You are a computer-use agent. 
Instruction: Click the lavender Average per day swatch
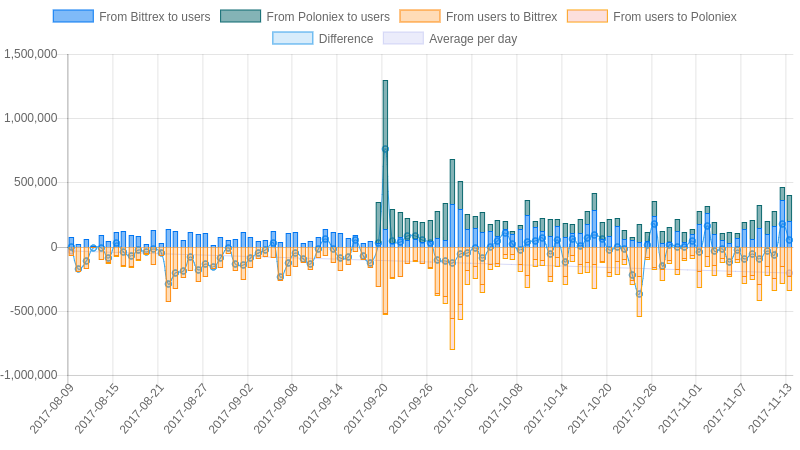[403, 38]
